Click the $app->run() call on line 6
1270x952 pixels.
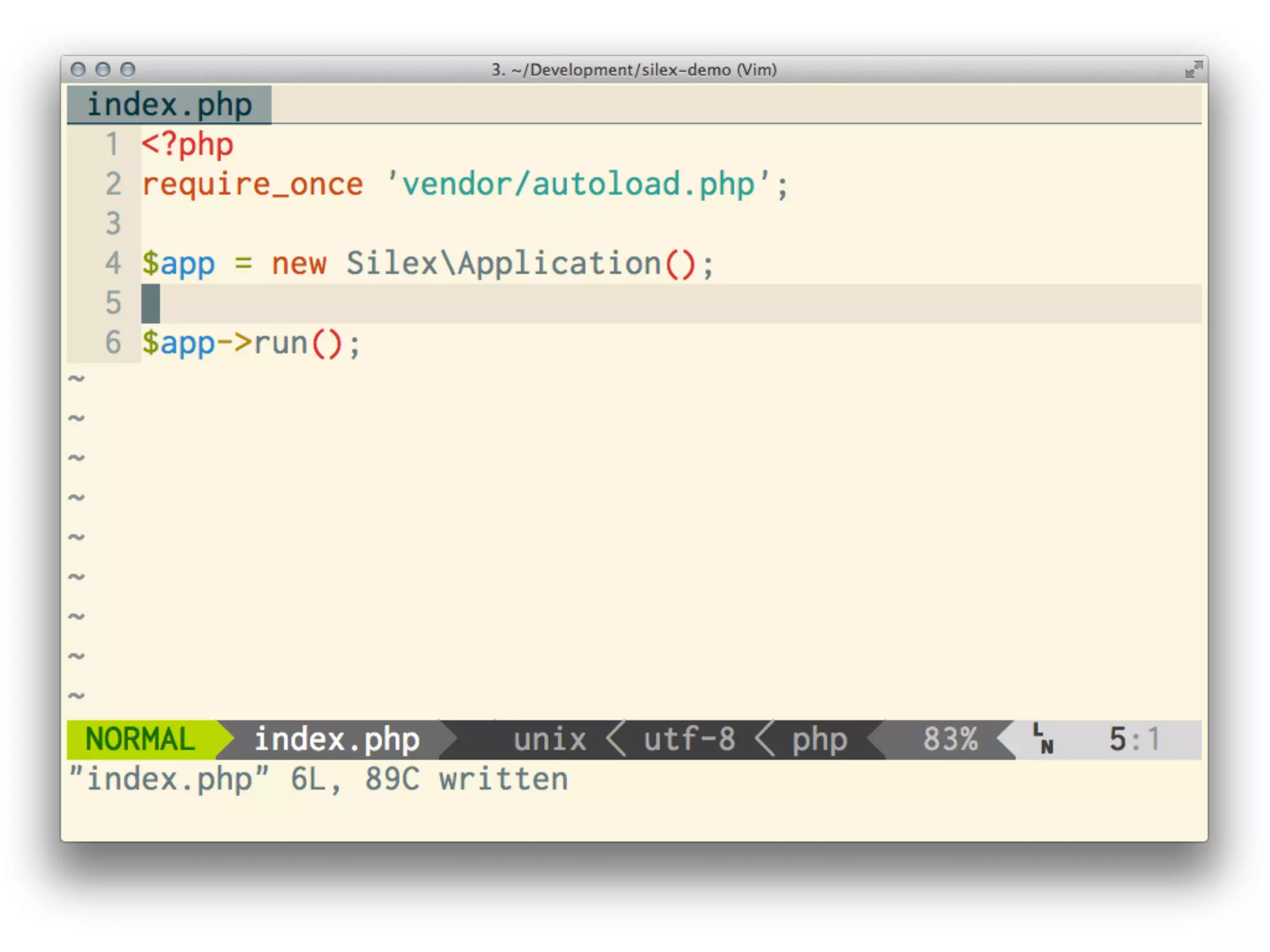(251, 343)
